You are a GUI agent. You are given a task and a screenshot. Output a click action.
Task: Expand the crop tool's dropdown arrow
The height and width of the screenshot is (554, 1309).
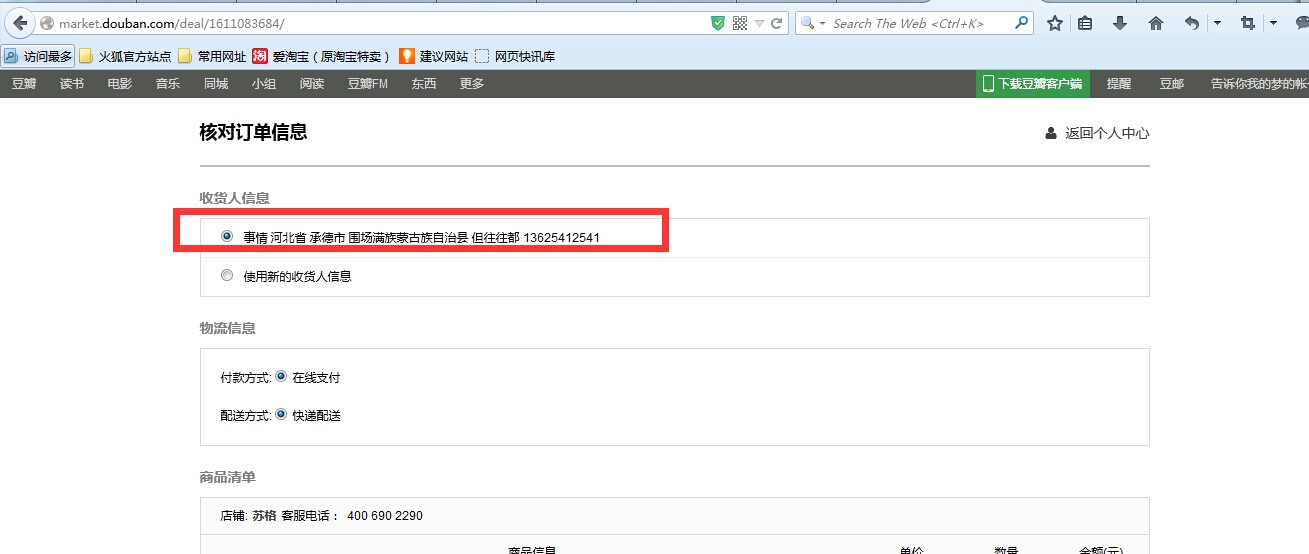tap(1274, 23)
